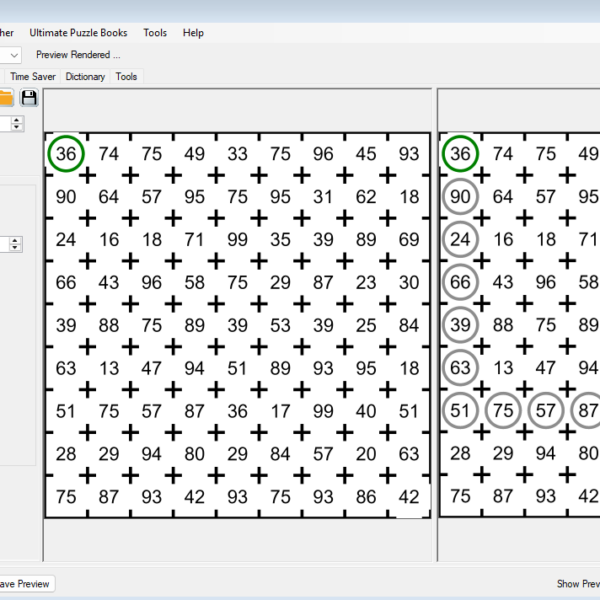Click the Show Preview button

(x=578, y=583)
